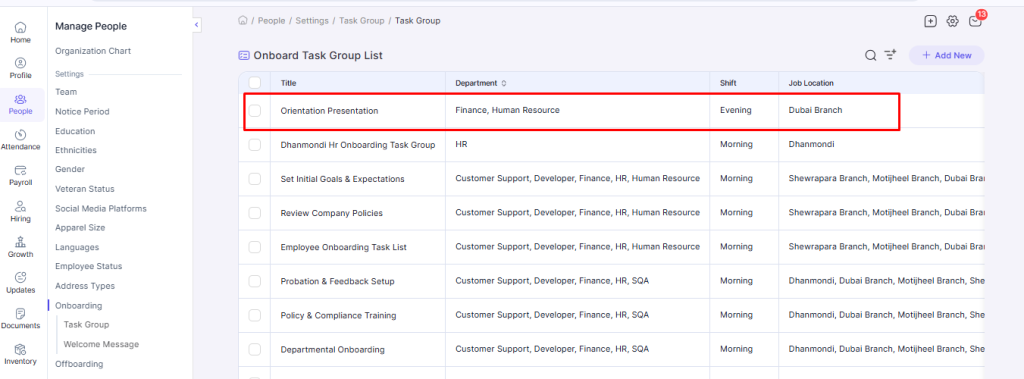Click the Title column header
The image size is (1024, 379).
289,83
